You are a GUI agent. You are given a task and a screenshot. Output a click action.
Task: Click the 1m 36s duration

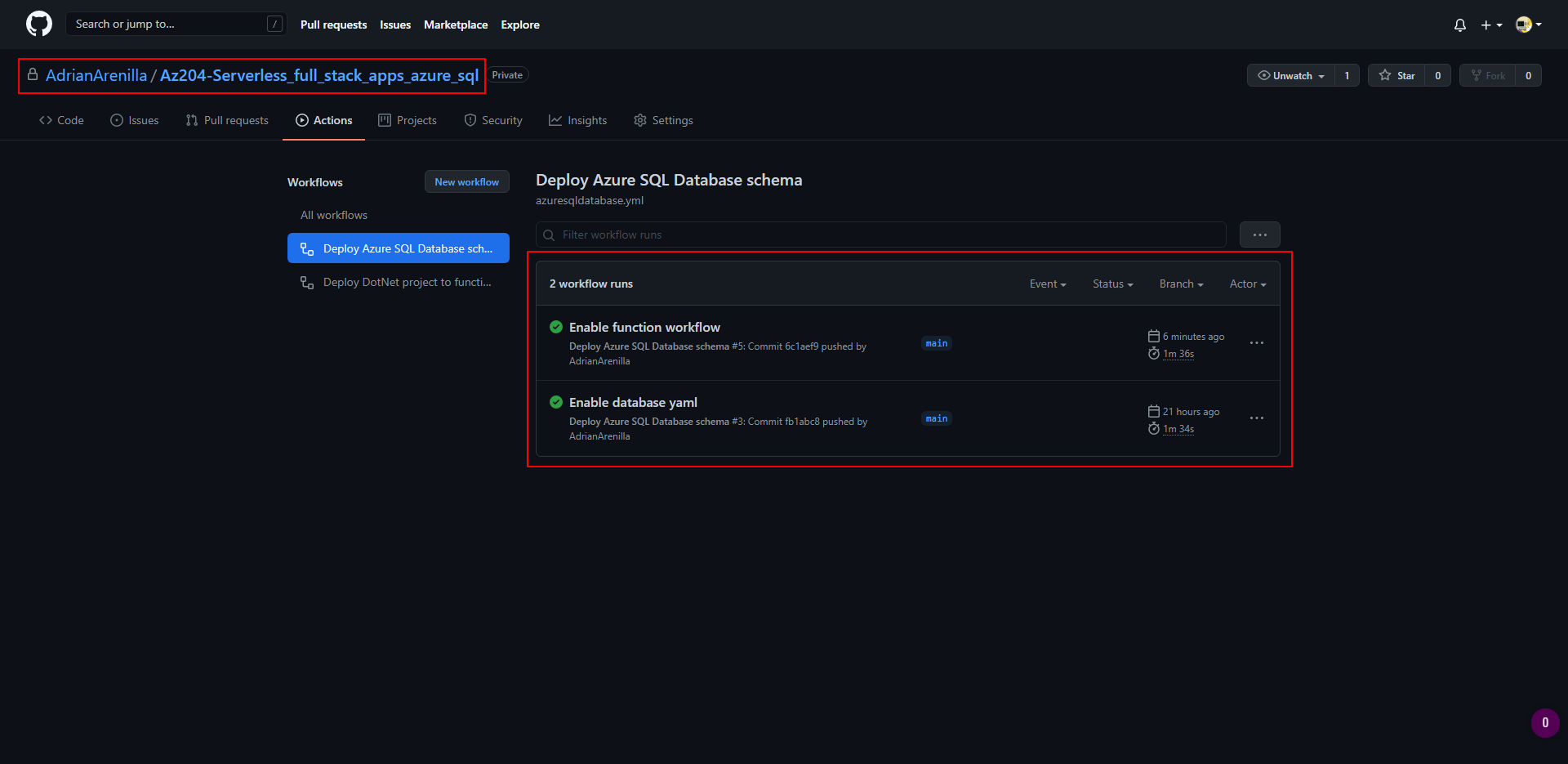tap(1178, 354)
